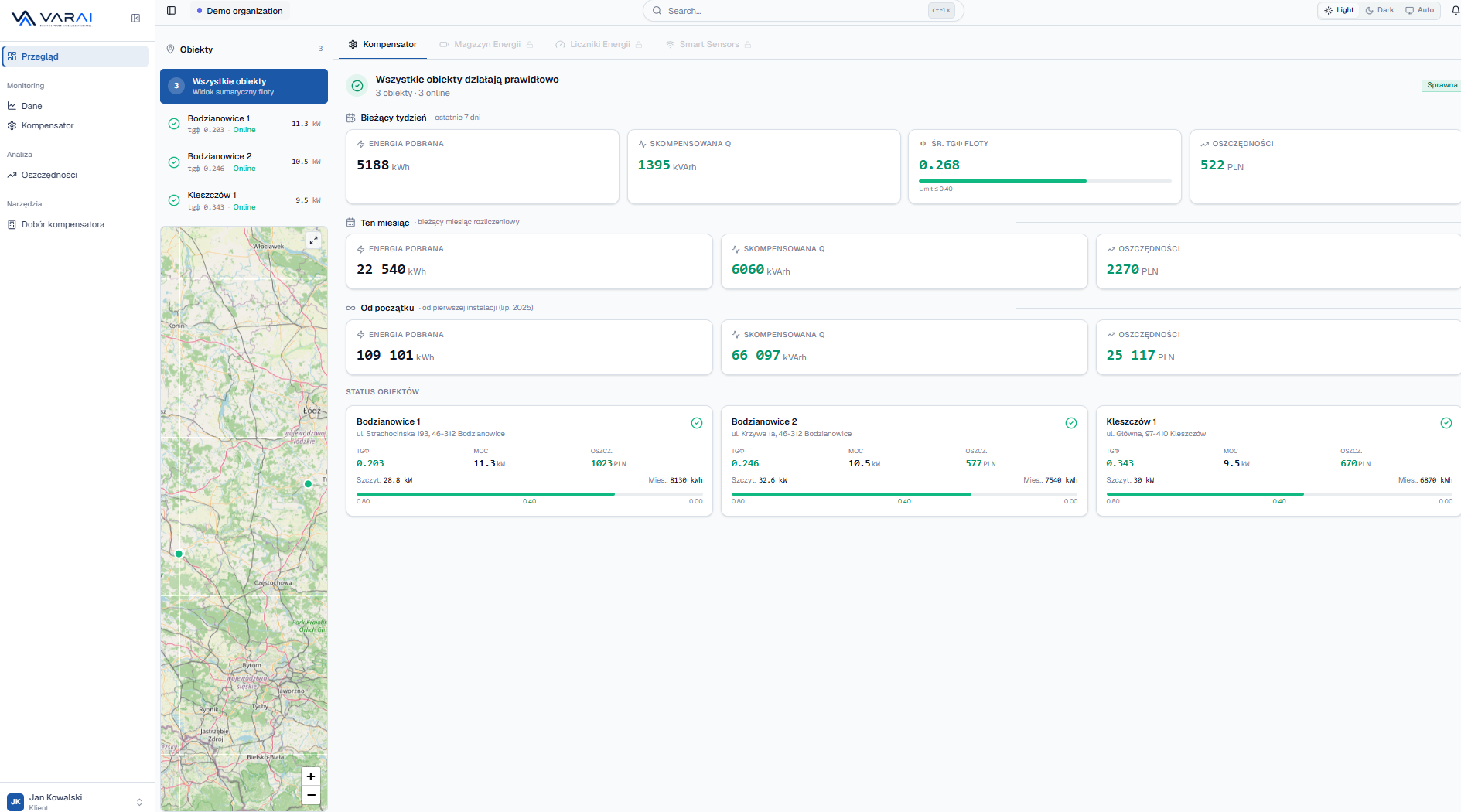Focus the Search input field

coord(803,11)
